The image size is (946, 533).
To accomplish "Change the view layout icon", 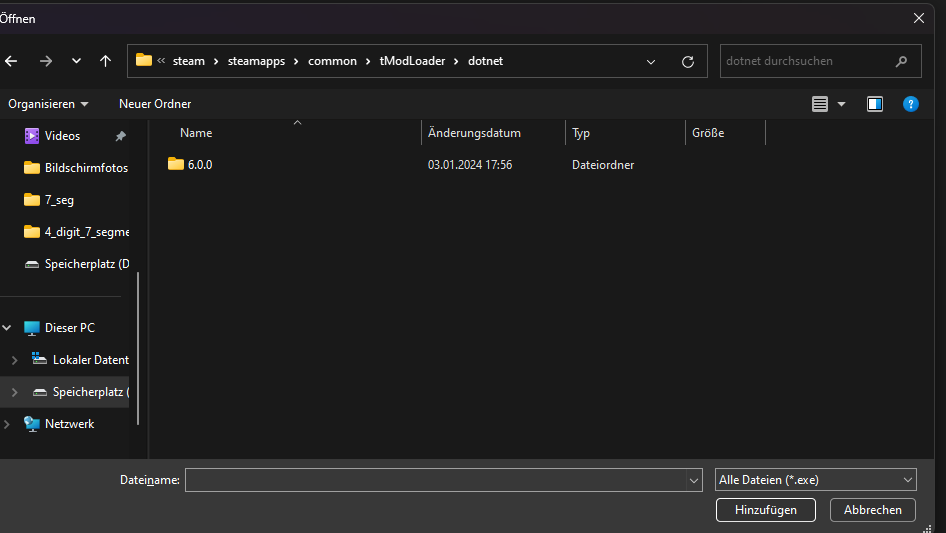I will 819,104.
